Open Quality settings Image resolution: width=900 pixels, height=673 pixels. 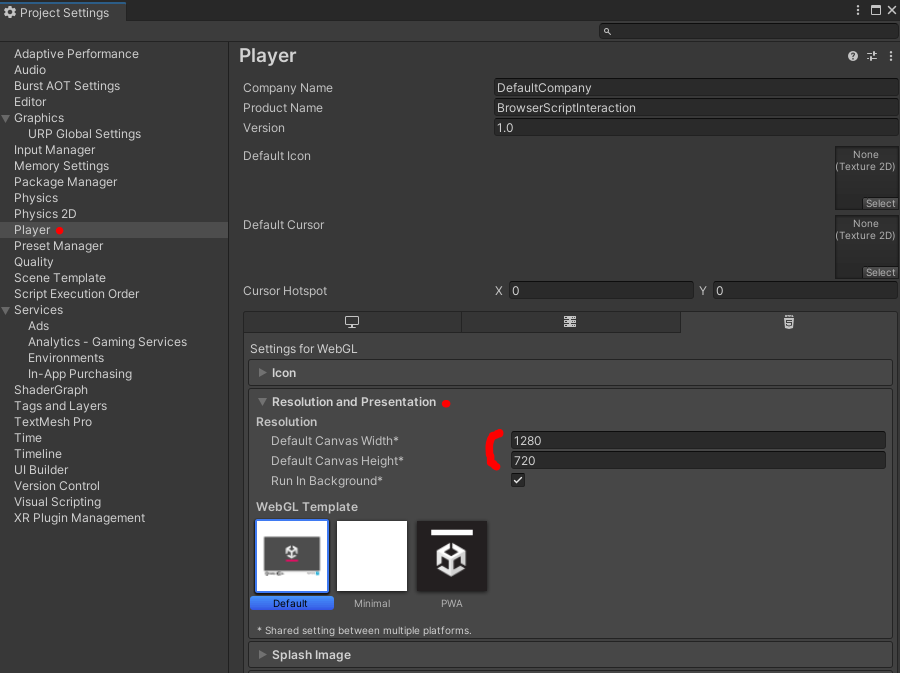(34, 262)
